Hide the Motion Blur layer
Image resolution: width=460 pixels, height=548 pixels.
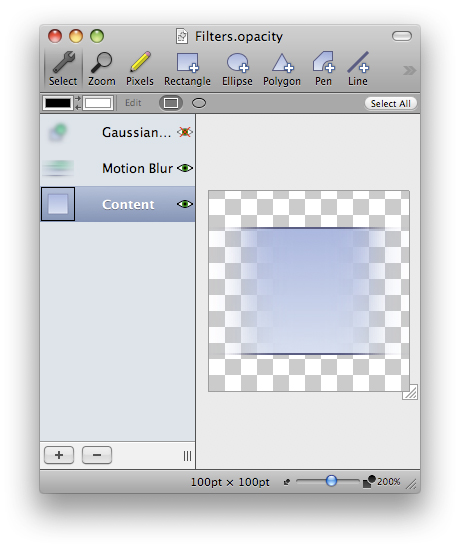(x=185, y=168)
